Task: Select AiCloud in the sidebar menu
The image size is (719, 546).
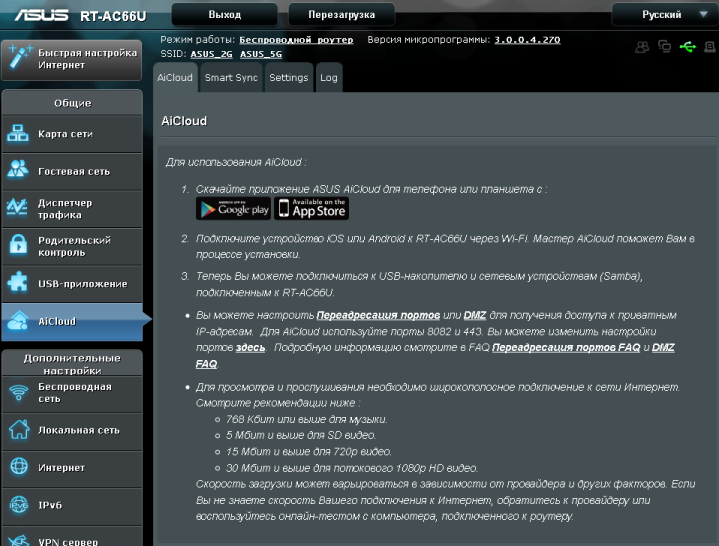Action: (x=72, y=321)
